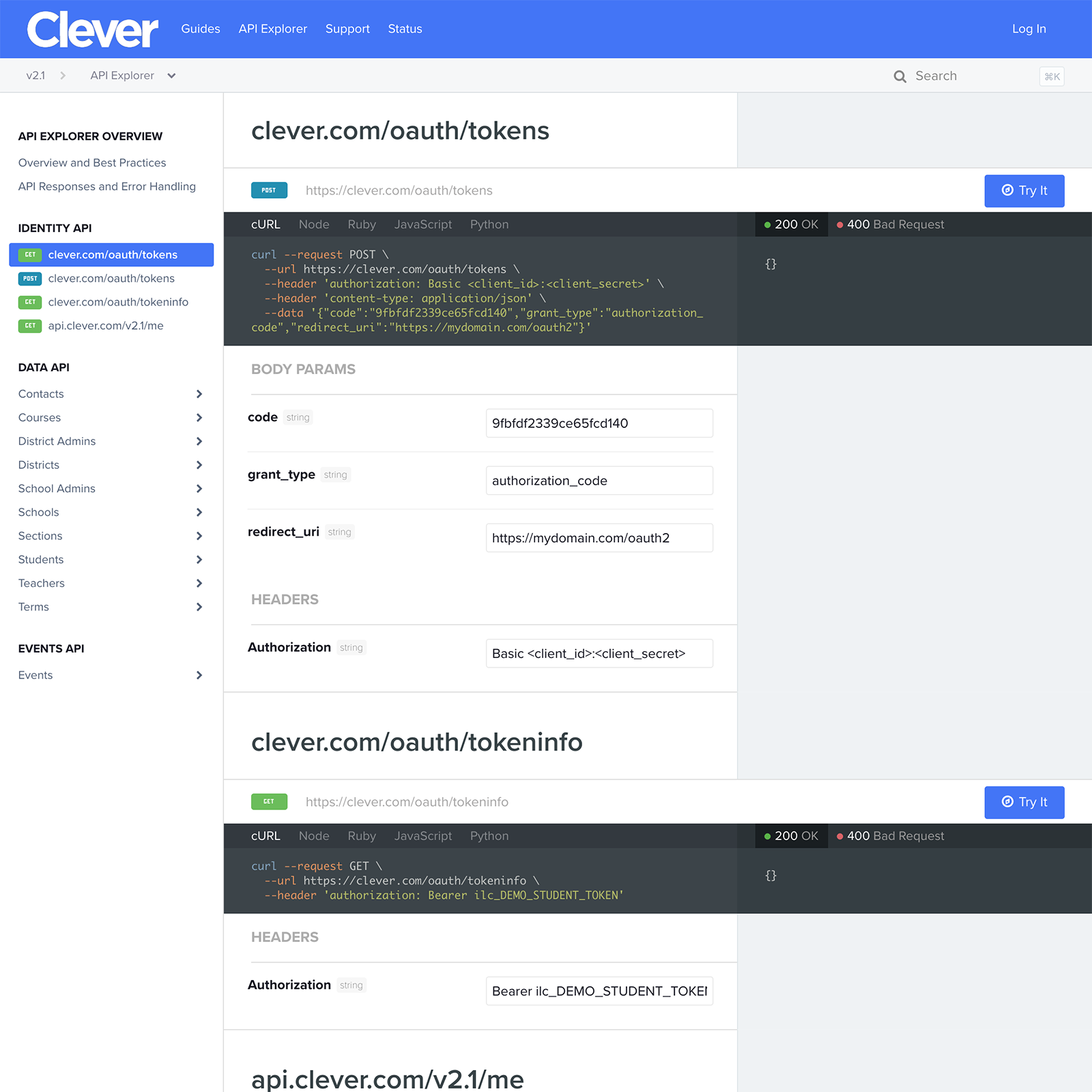The image size is (1092, 1092).
Task: Open API Explorer in top navigation
Action: click(273, 29)
